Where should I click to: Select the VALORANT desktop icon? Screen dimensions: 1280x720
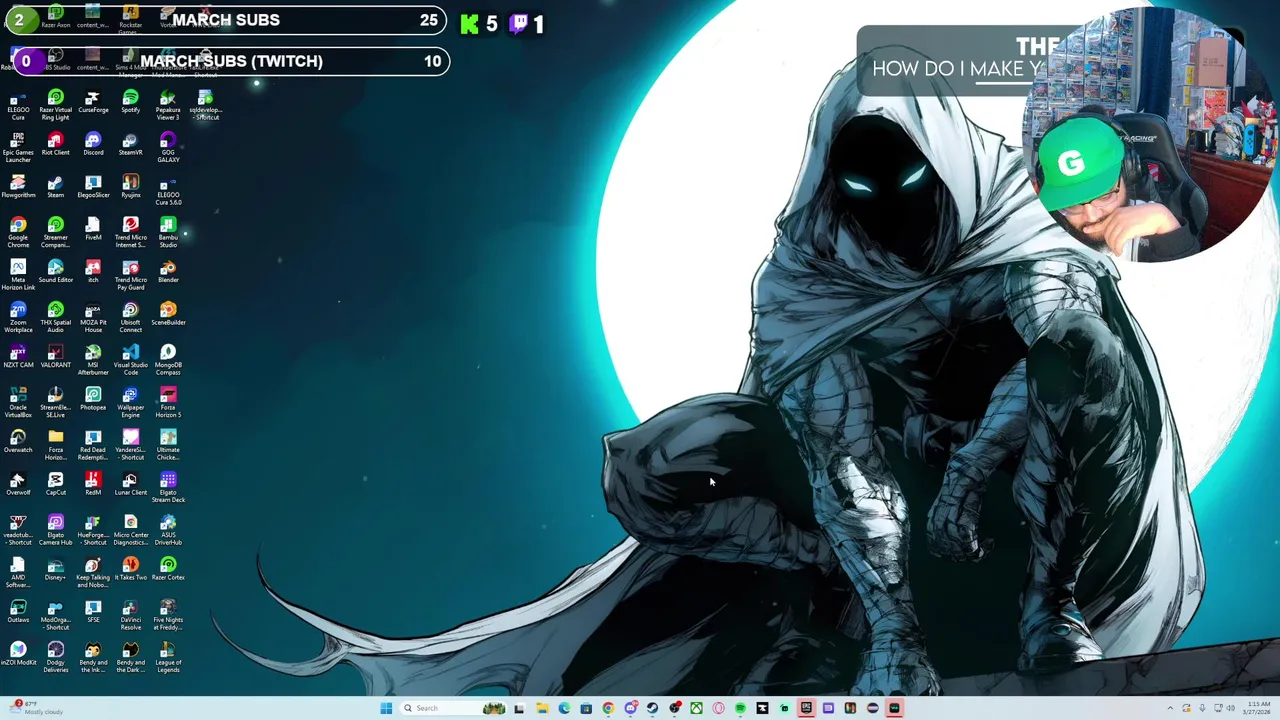(x=55, y=356)
